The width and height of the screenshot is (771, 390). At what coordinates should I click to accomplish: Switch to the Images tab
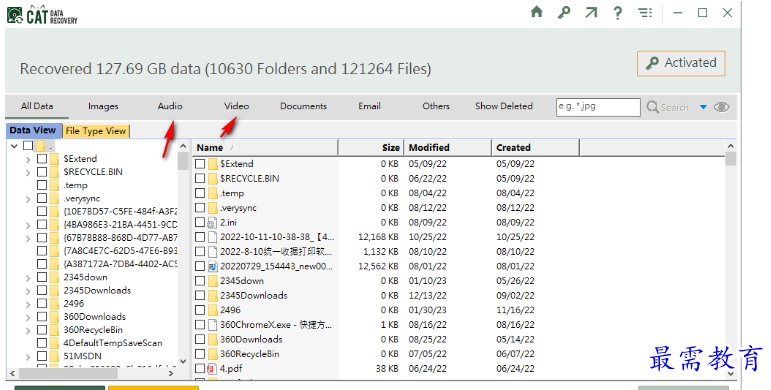(x=103, y=106)
